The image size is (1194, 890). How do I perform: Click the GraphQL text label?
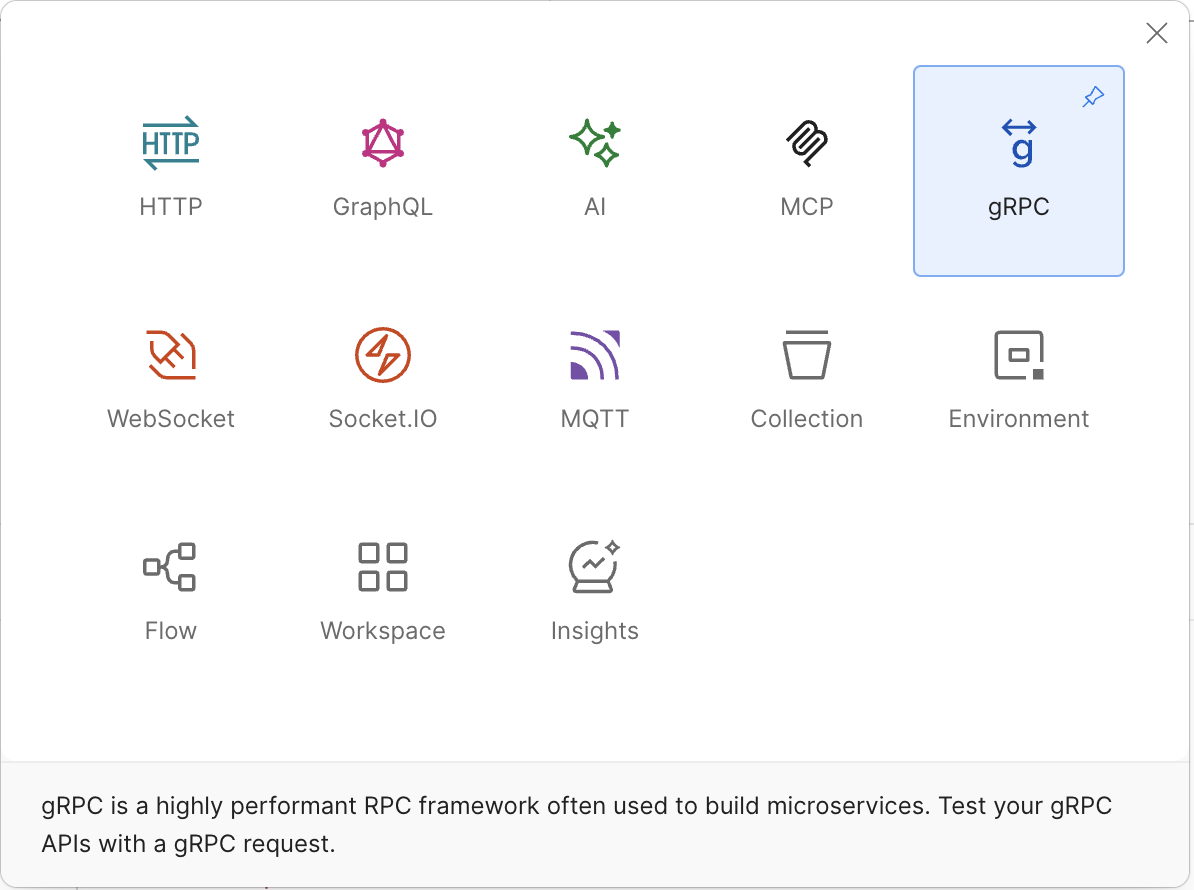click(x=383, y=207)
